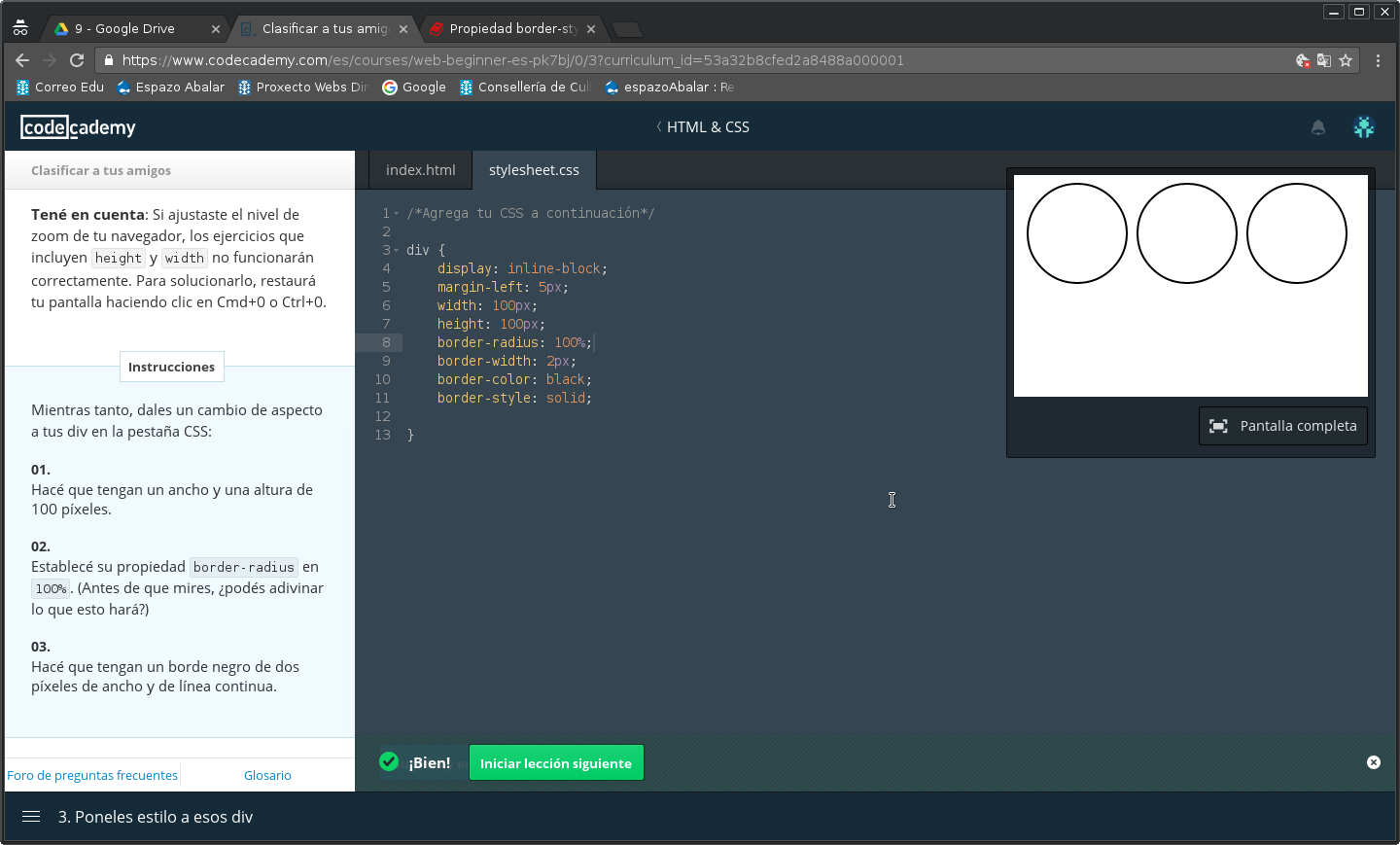Image resolution: width=1400 pixels, height=845 pixels.
Task: Collapse the comment block on line 1
Action: [398, 213]
